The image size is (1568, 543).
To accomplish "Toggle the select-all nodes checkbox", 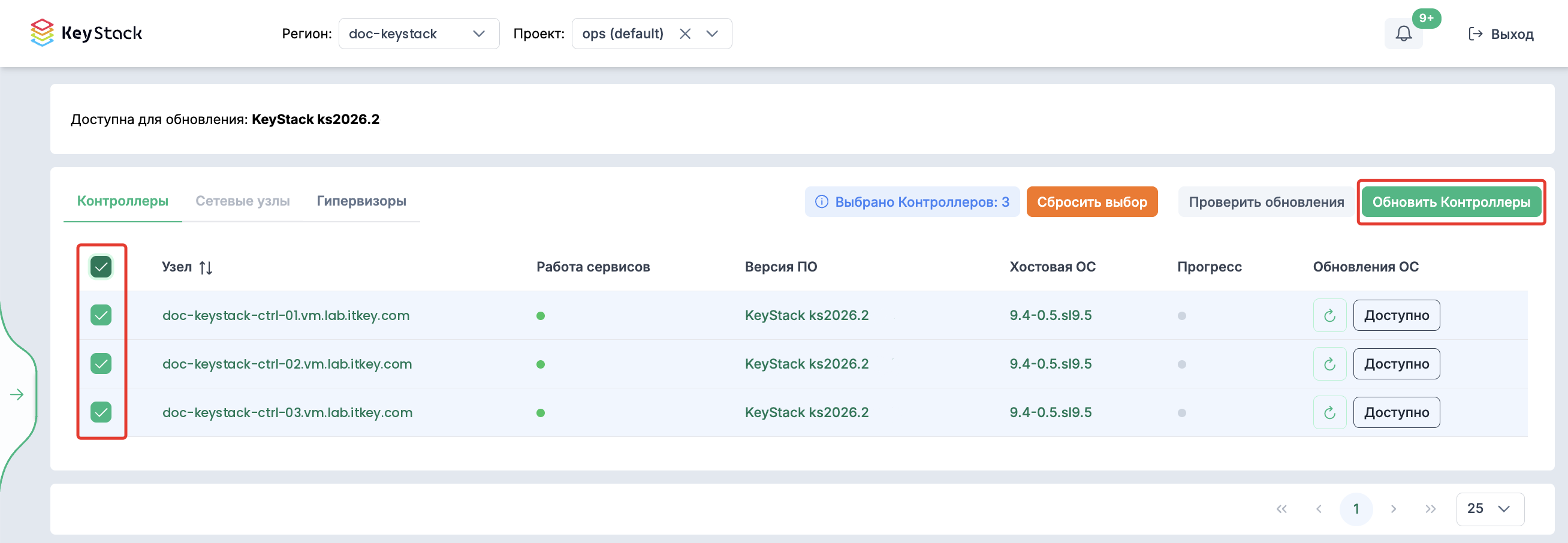I will [x=101, y=267].
